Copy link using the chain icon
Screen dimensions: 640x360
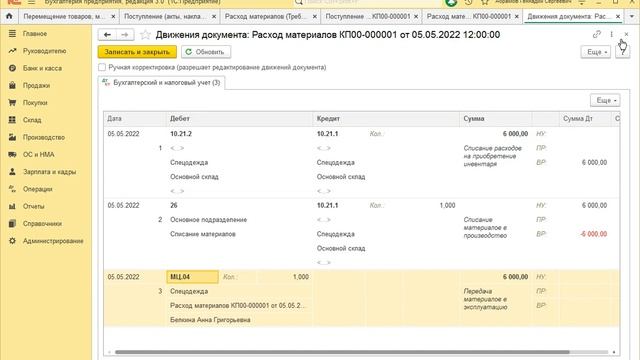(597, 34)
